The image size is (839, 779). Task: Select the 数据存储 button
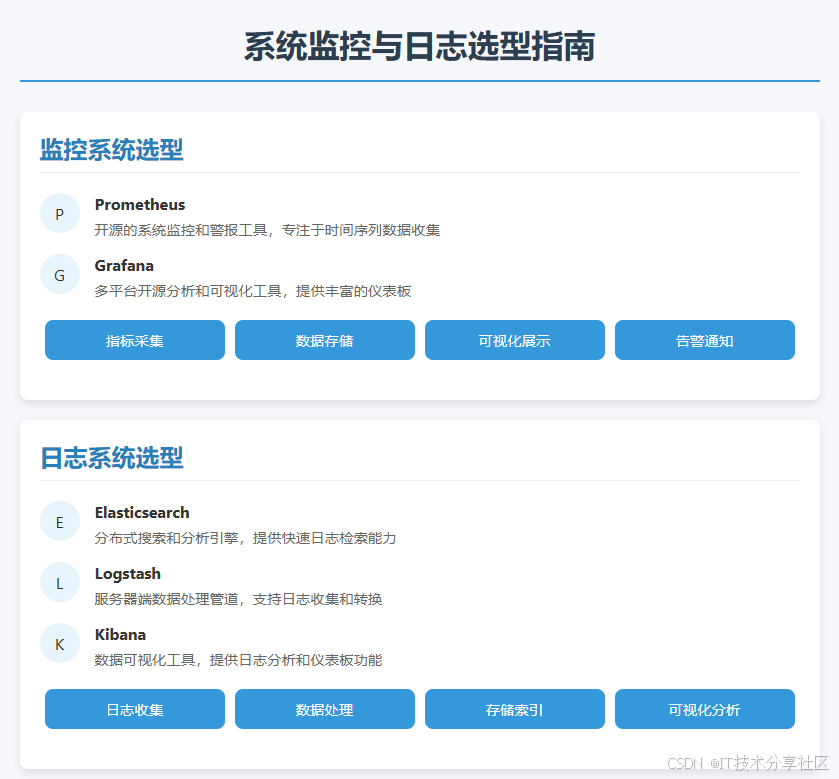[x=325, y=340]
